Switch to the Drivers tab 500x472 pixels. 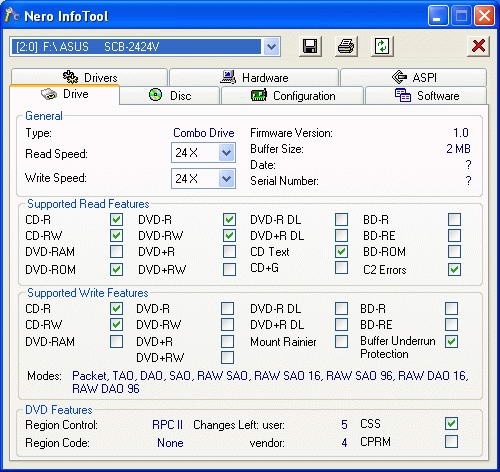click(89, 77)
